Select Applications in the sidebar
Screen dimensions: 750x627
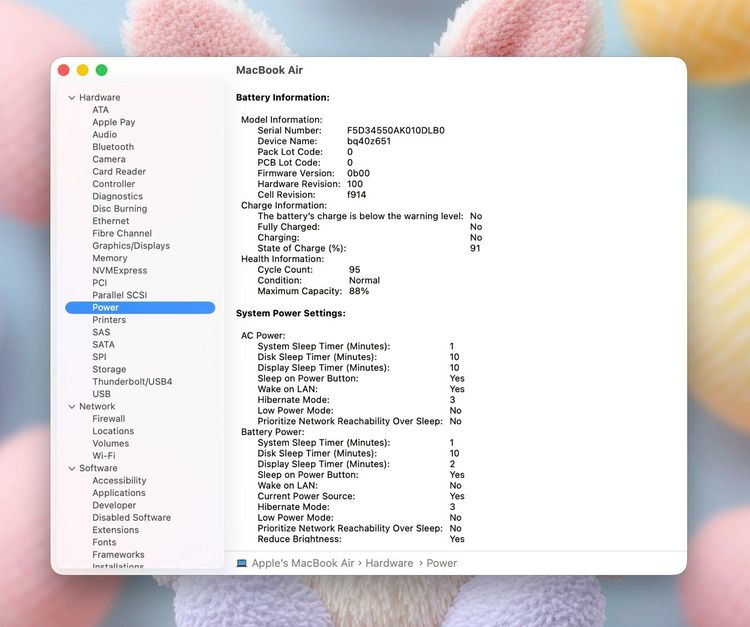pos(119,493)
